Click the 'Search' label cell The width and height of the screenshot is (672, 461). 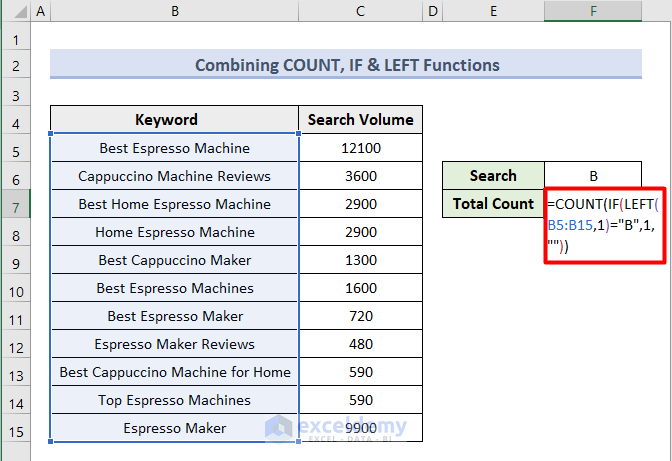(493, 176)
